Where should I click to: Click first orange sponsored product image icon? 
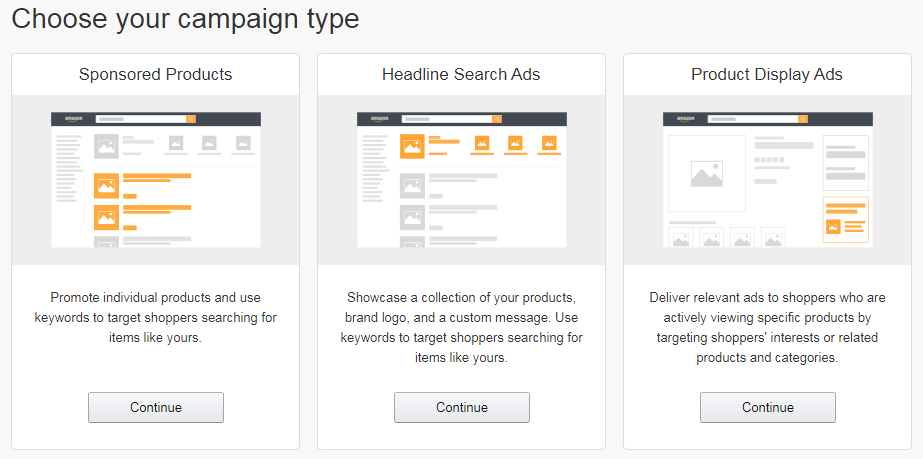click(x=106, y=186)
